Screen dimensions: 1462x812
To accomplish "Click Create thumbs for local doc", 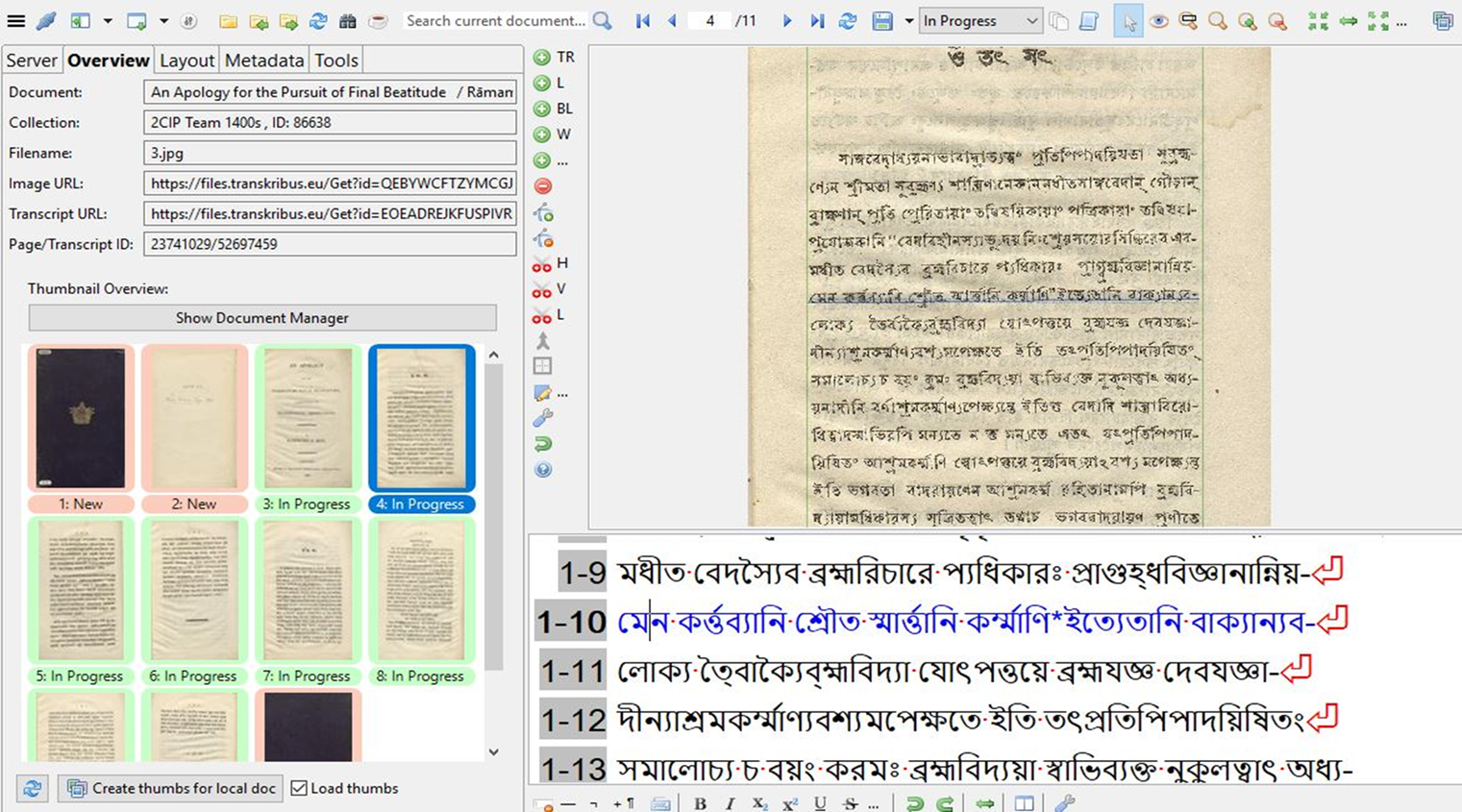I will click(171, 788).
